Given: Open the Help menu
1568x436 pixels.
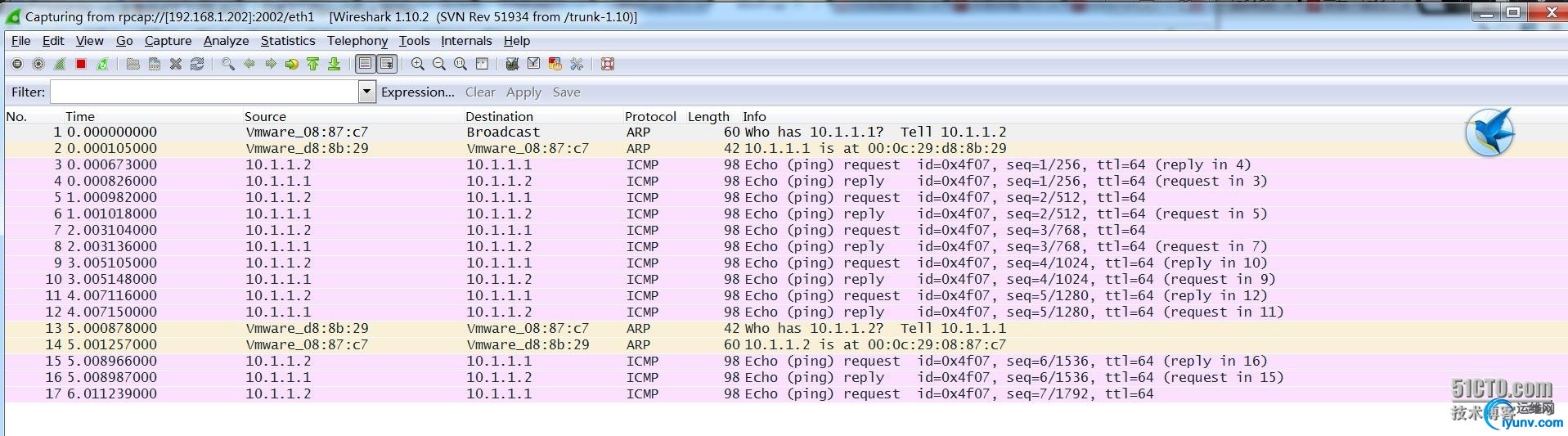Looking at the screenshot, I should tap(517, 41).
